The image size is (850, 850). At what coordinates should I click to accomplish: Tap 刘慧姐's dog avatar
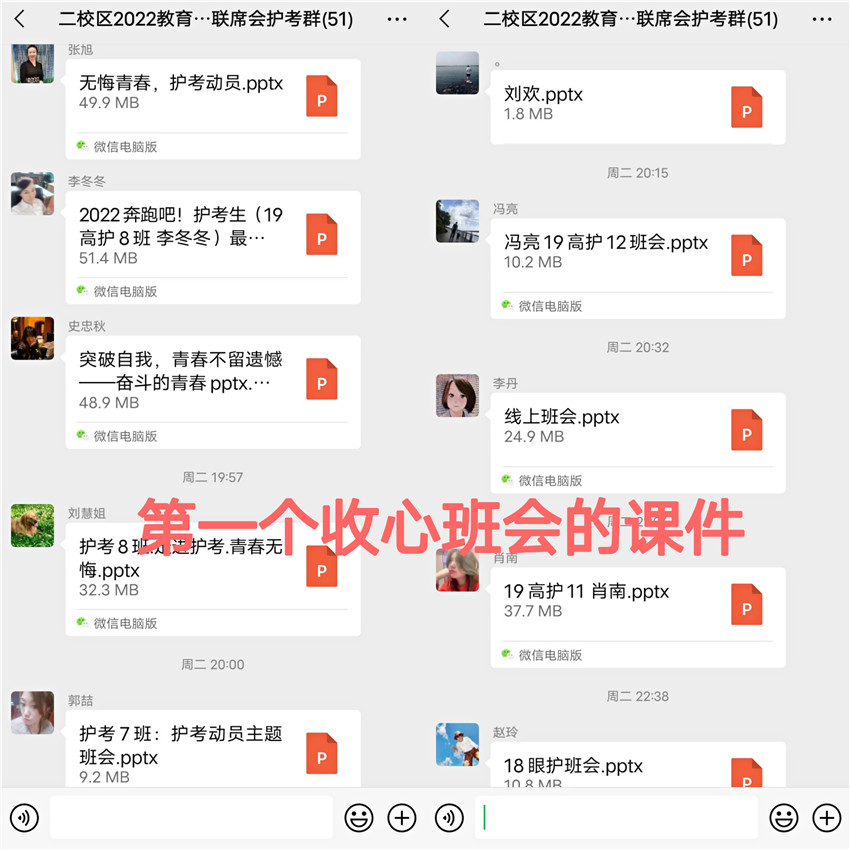point(33,525)
